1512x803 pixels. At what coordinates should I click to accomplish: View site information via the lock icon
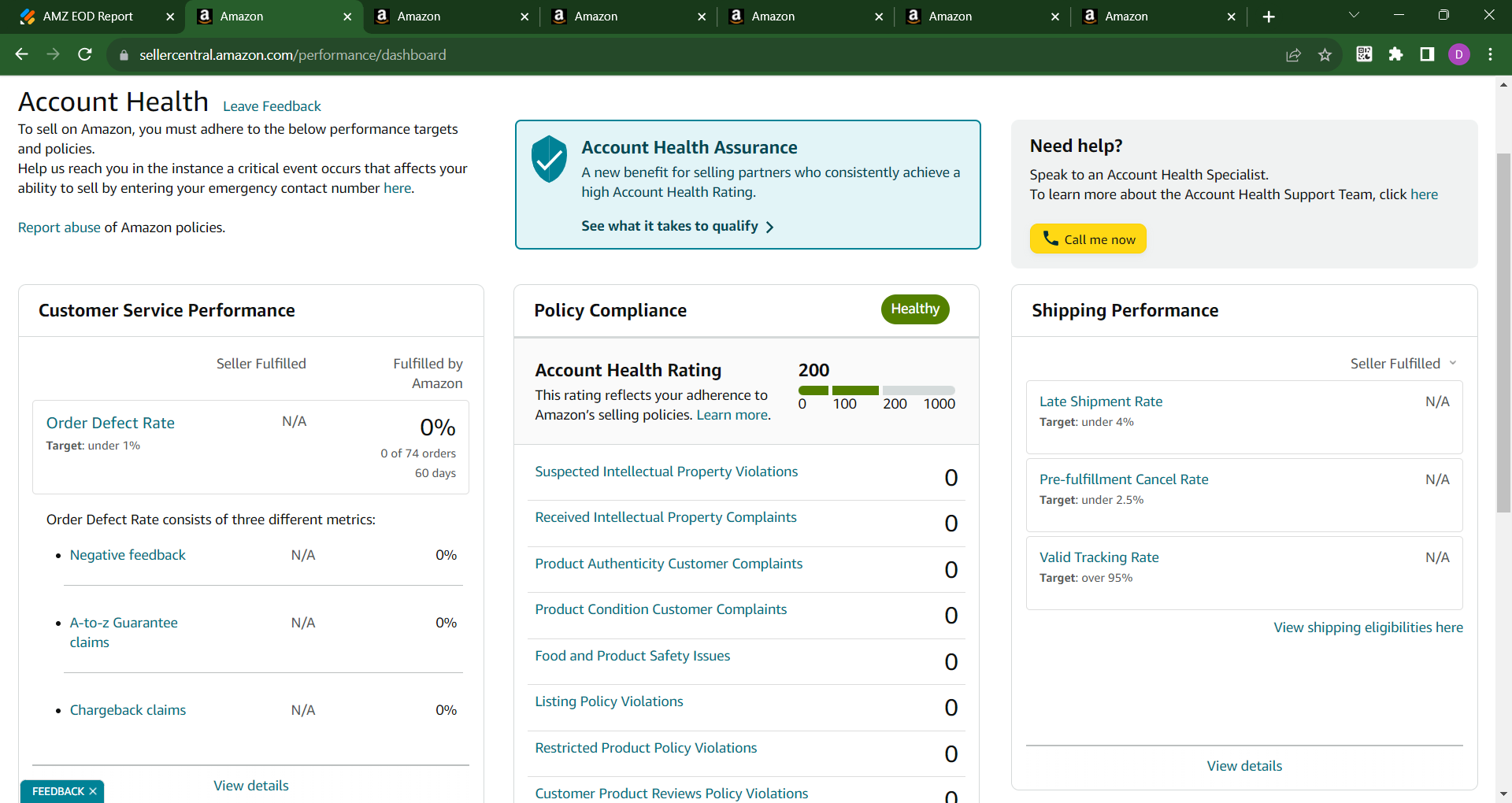(123, 55)
